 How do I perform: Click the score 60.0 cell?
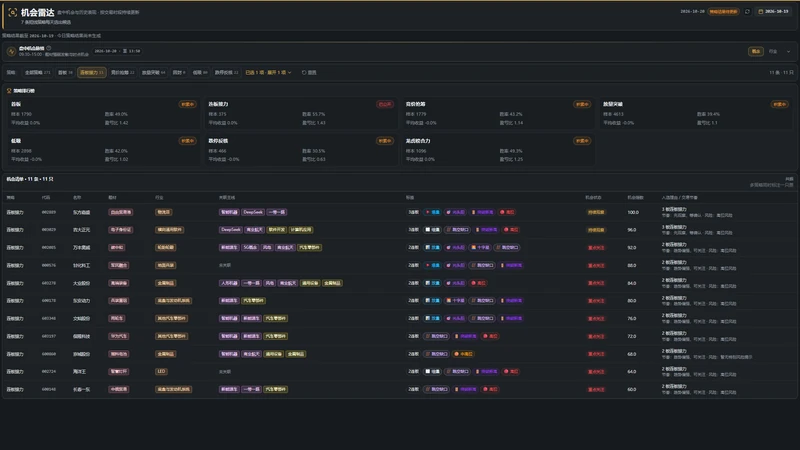(x=632, y=389)
